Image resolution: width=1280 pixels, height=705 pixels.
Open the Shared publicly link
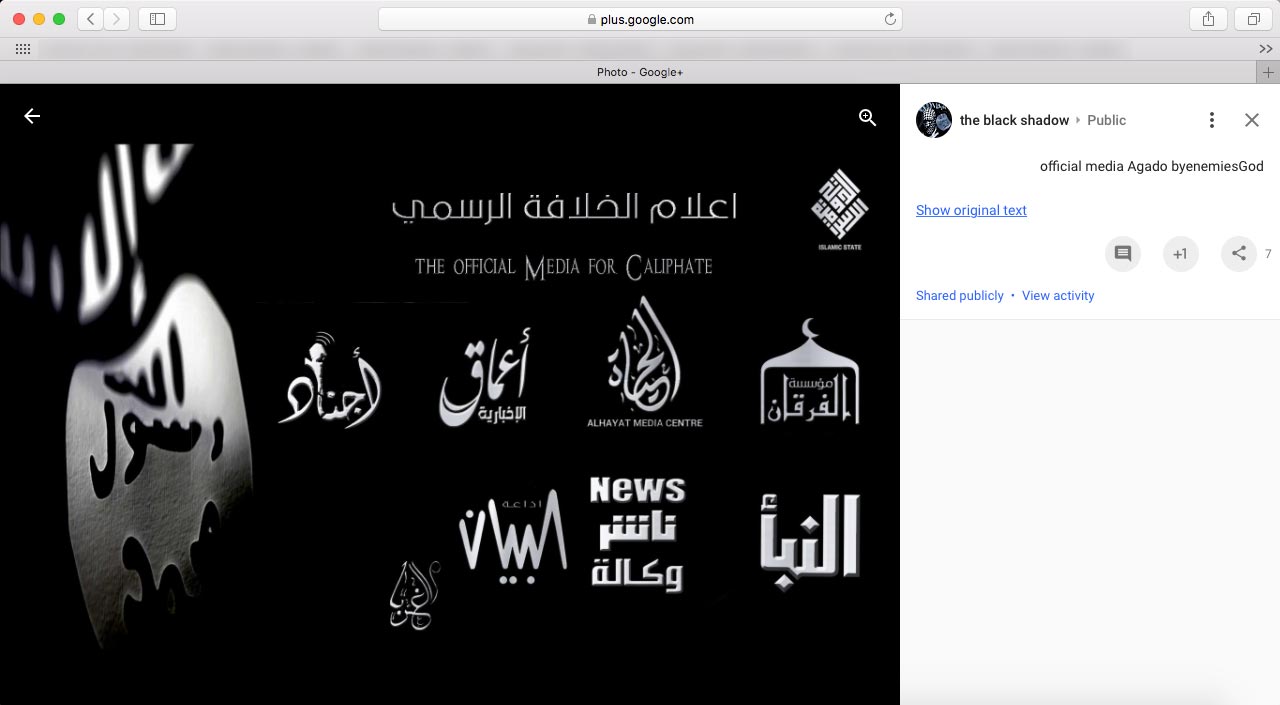coord(959,296)
